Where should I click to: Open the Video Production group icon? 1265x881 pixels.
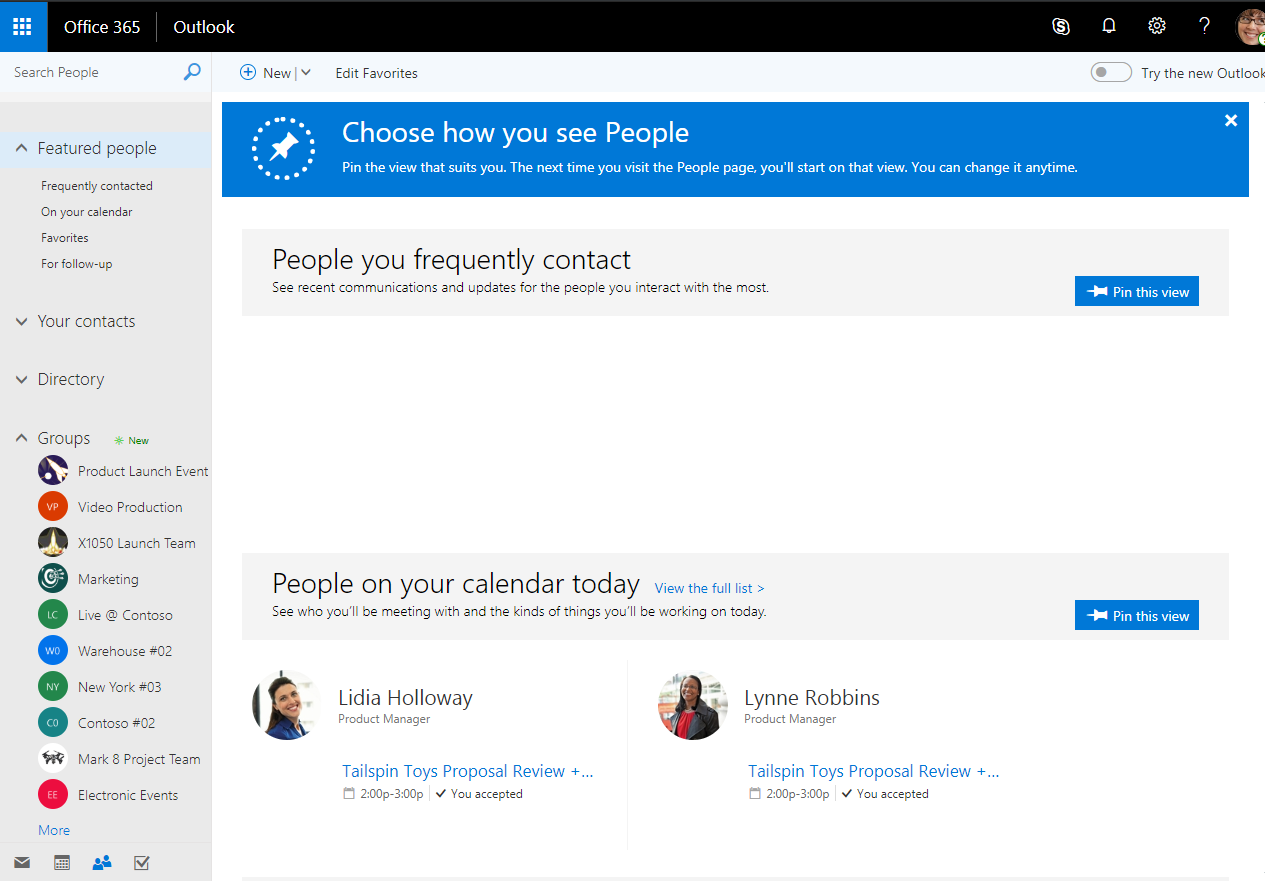[x=53, y=506]
